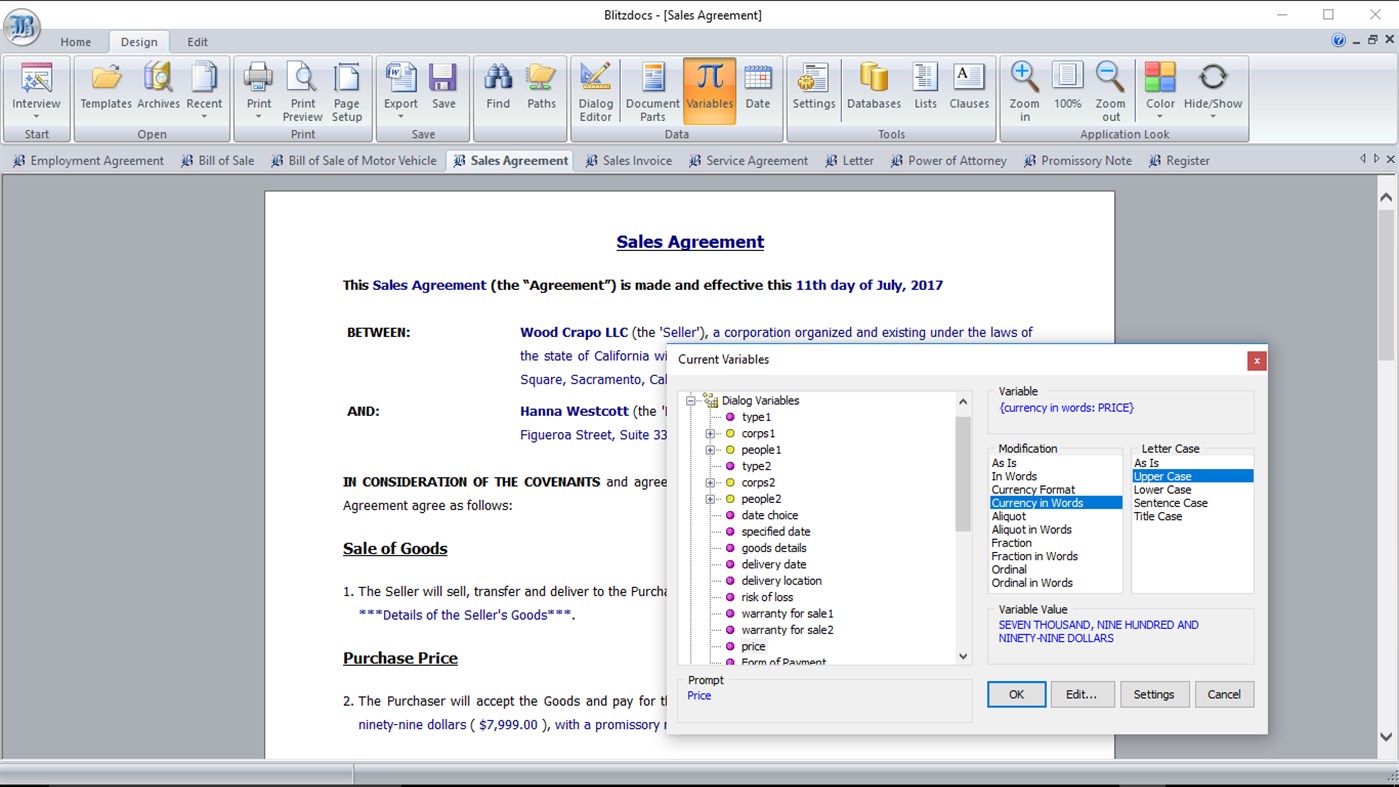
Task: Click the Databases icon
Action: coord(872,90)
